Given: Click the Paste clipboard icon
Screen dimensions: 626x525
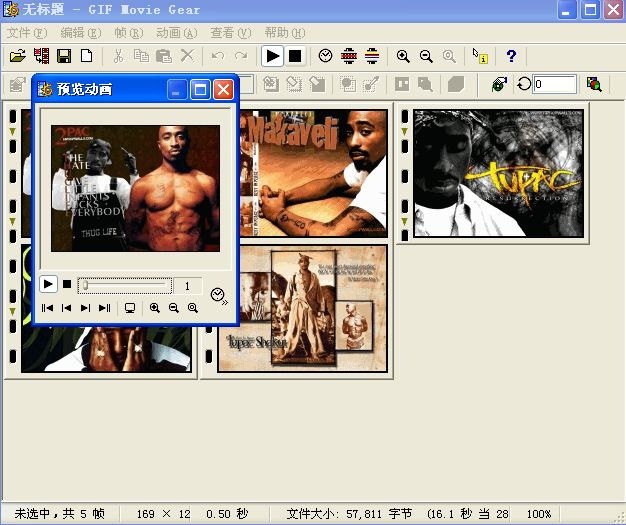Looking at the screenshot, I should 164,56.
